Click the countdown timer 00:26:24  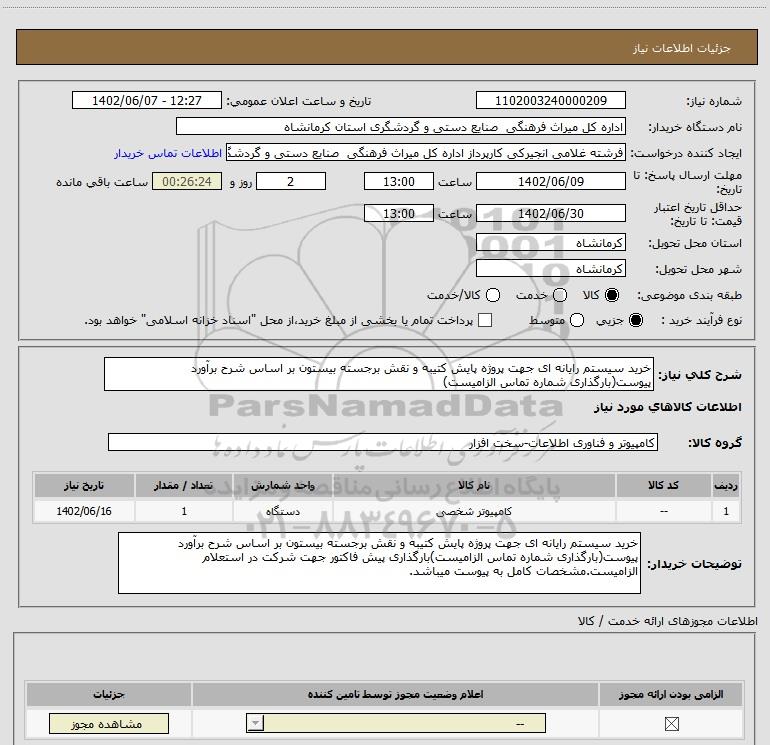pos(187,181)
